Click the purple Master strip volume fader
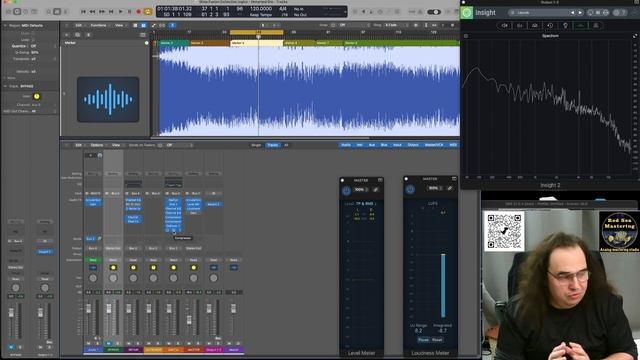The height and width of the screenshot is (360, 640). pyautogui.click(x=233, y=309)
